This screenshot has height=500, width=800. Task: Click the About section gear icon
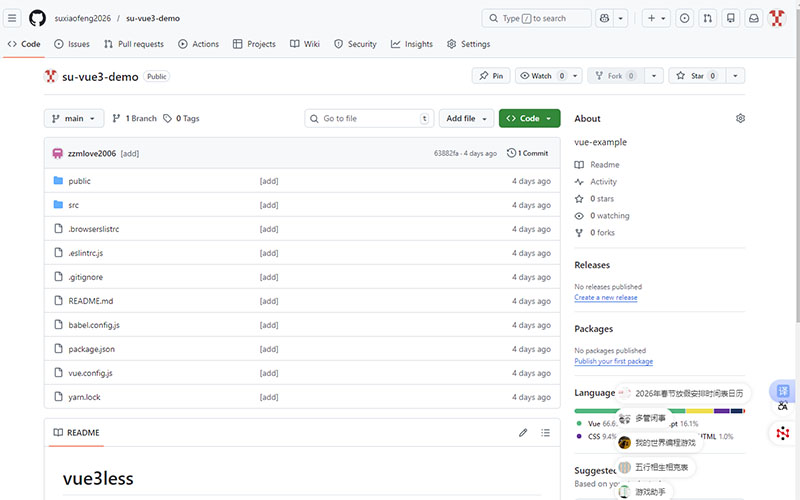(740, 118)
